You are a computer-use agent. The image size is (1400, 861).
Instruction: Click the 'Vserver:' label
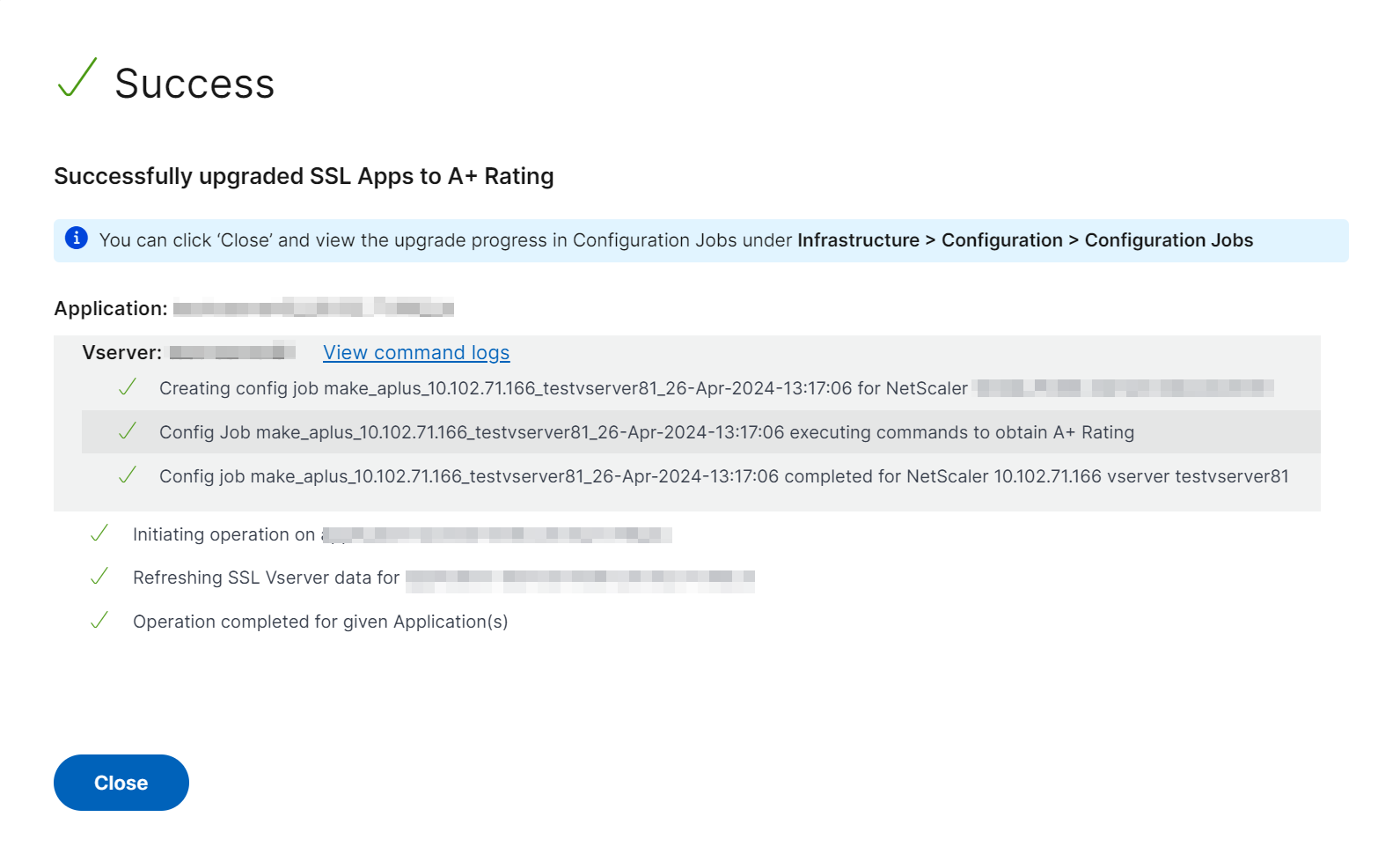[x=122, y=352]
